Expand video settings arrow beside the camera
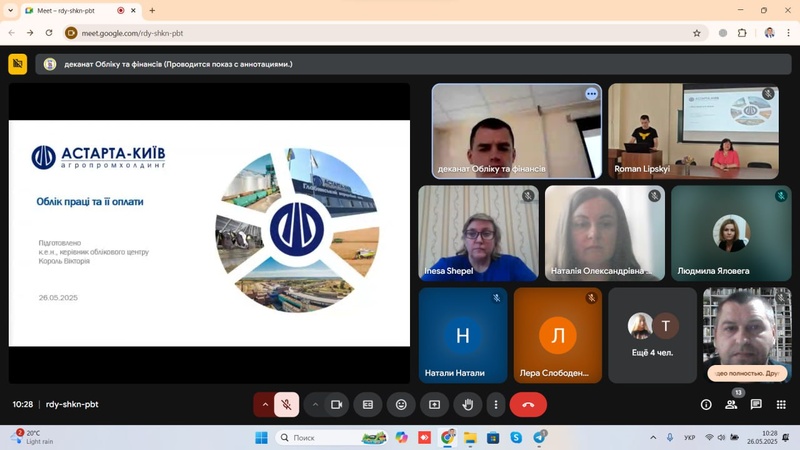Image resolution: width=800 pixels, height=450 pixels. (315, 405)
